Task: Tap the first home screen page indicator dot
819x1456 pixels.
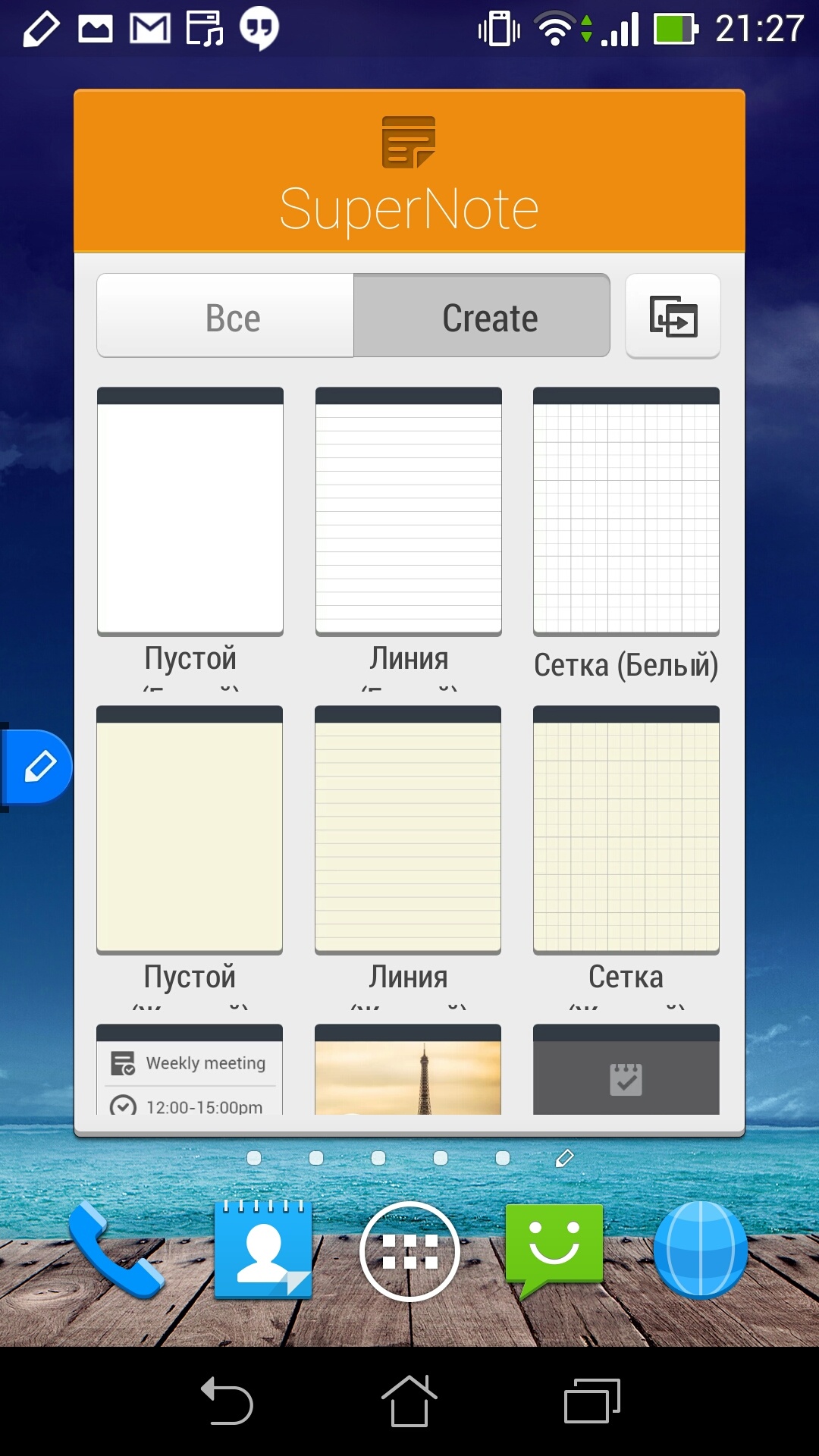Action: pyautogui.click(x=254, y=1158)
